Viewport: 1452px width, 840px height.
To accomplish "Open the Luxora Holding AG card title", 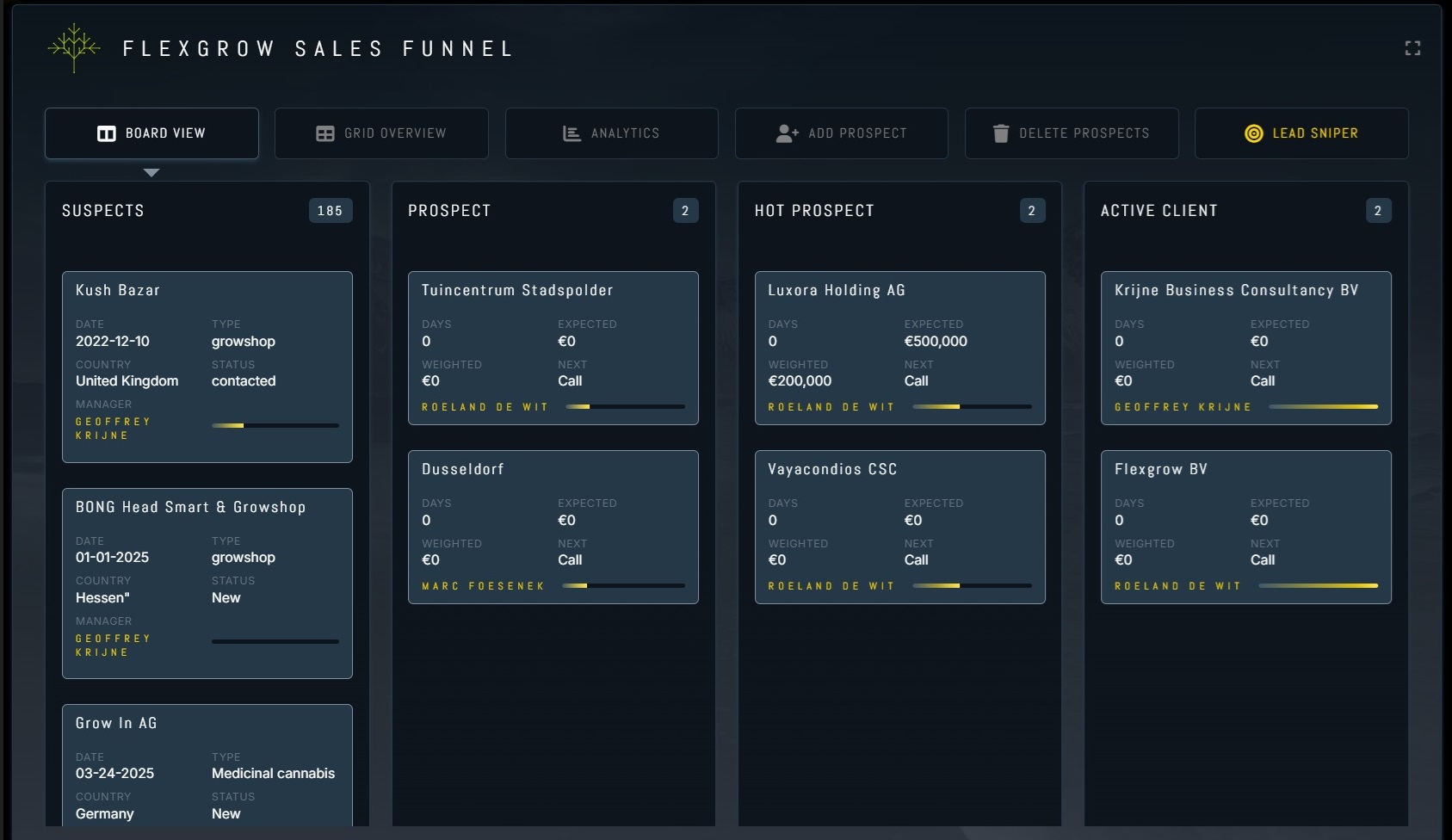I will point(837,290).
